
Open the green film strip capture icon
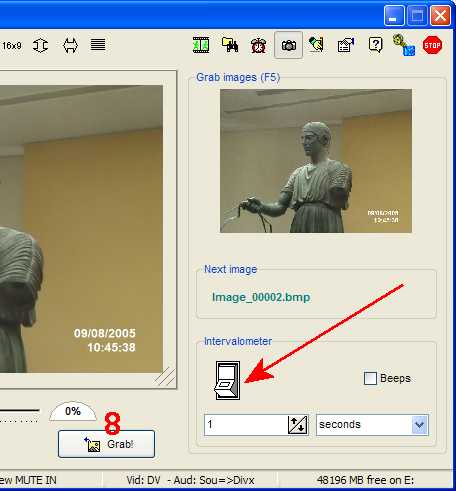pos(201,45)
